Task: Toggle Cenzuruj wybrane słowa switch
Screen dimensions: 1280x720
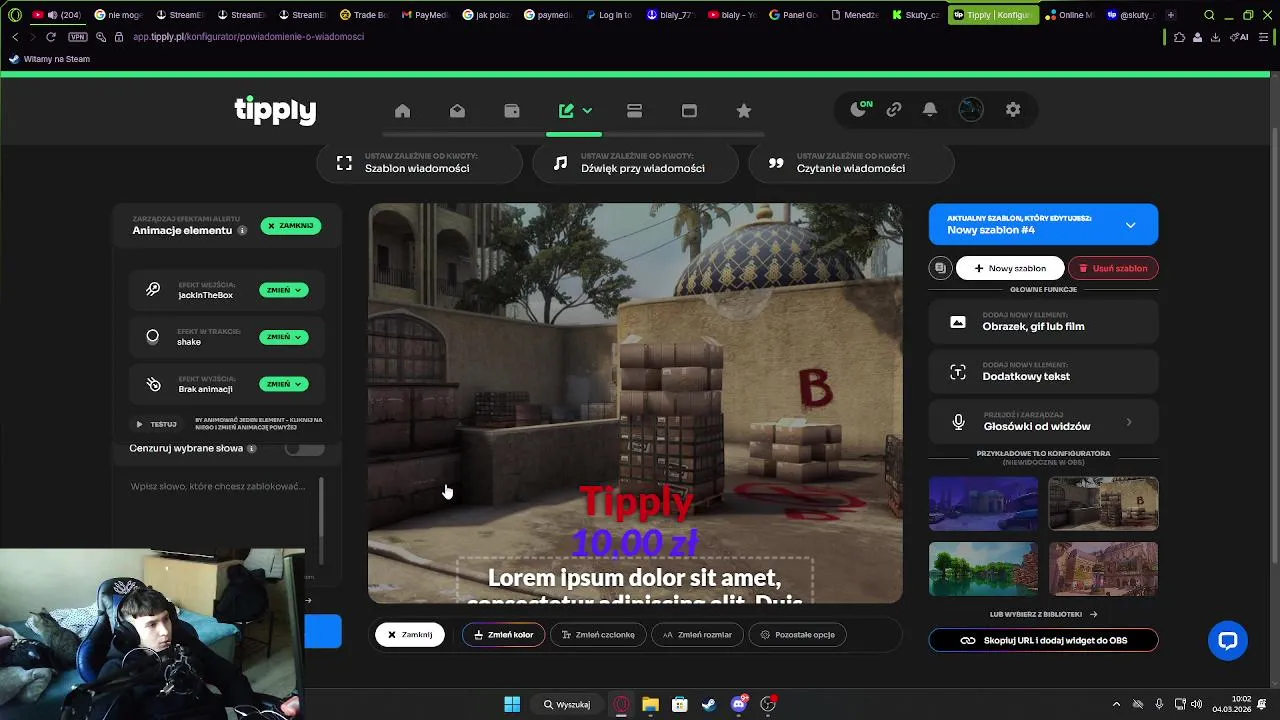Action: (304, 449)
